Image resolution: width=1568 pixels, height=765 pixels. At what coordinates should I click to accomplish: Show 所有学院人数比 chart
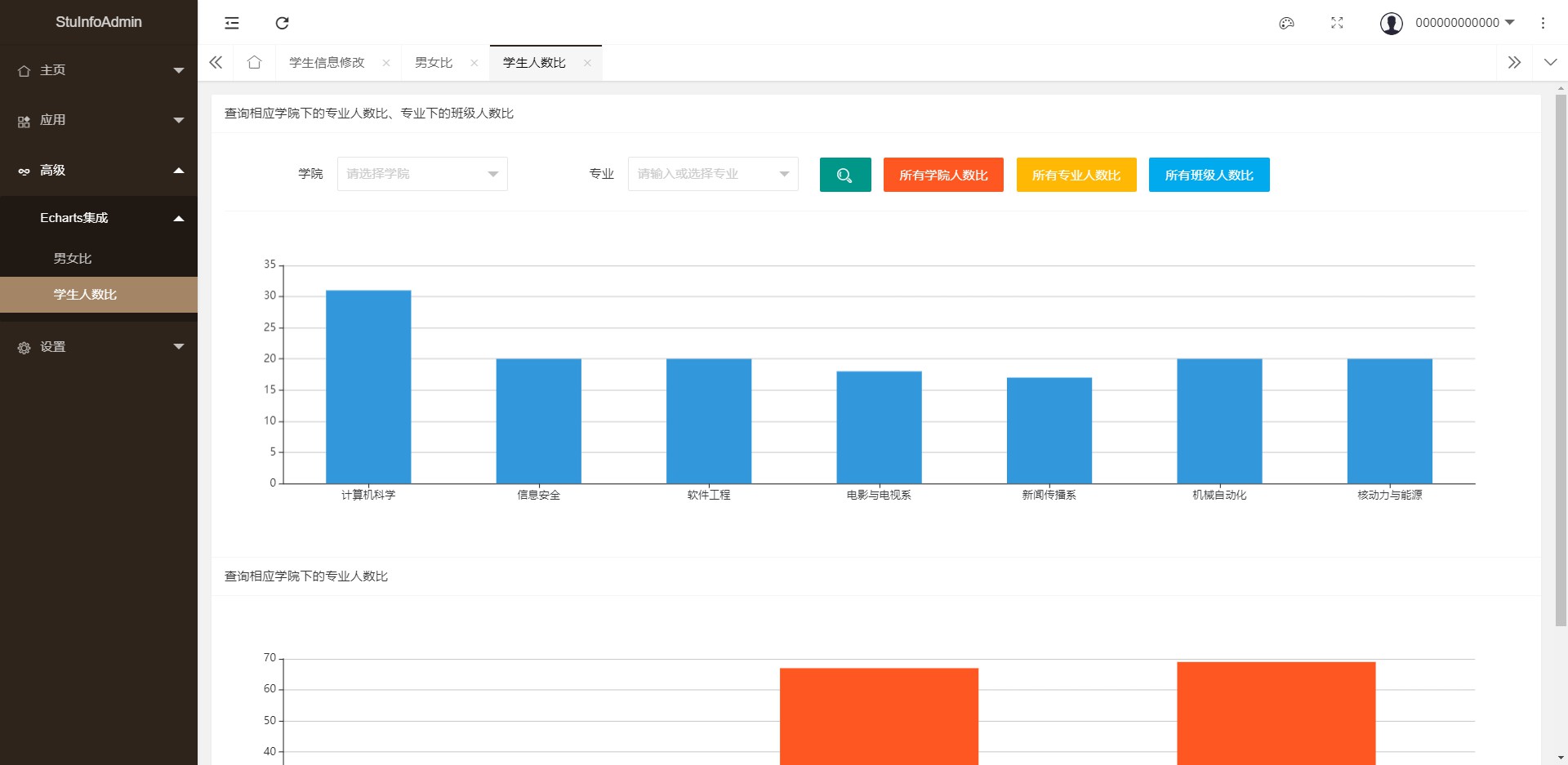(943, 175)
